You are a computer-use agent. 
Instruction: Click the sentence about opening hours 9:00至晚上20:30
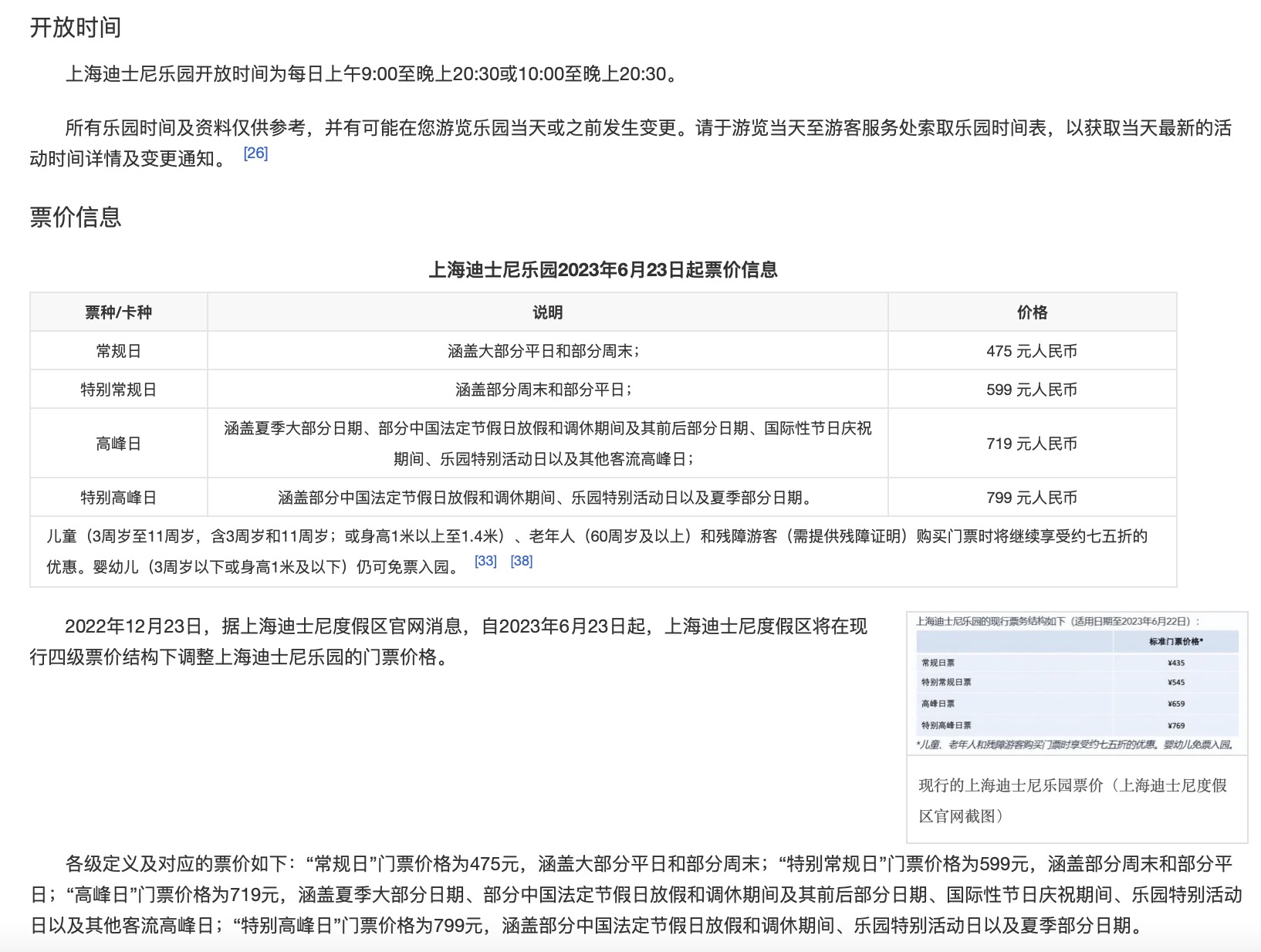click(x=374, y=74)
